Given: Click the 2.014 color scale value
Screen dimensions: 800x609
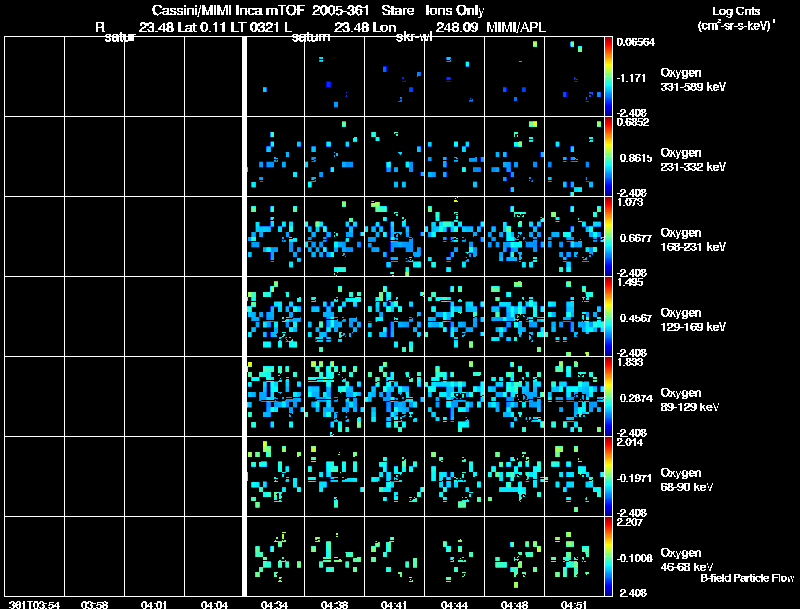Looking at the screenshot, I should 630,442.
